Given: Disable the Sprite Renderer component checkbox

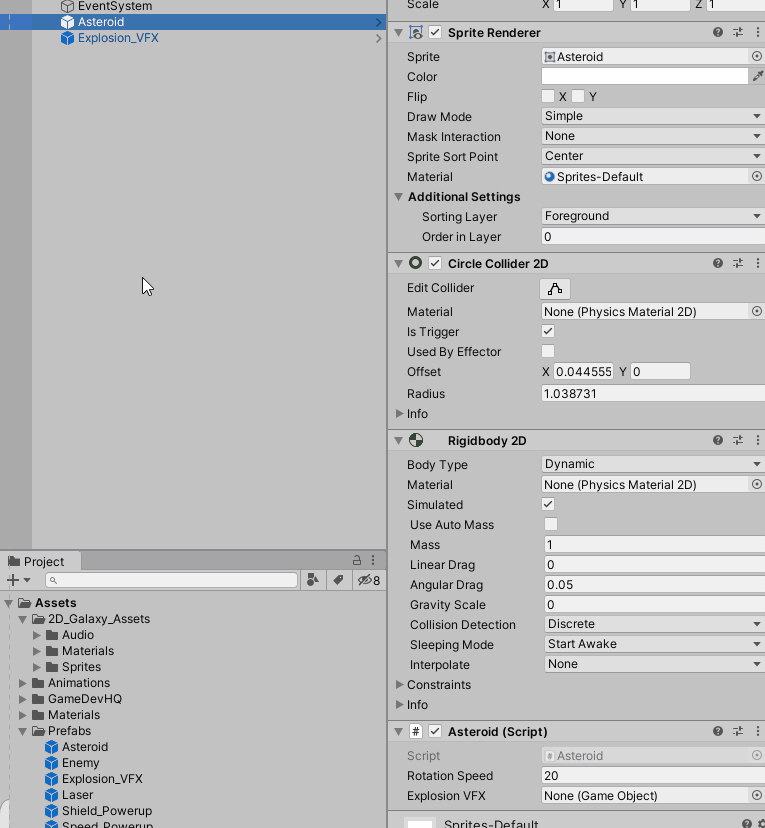Looking at the screenshot, I should (x=435, y=33).
